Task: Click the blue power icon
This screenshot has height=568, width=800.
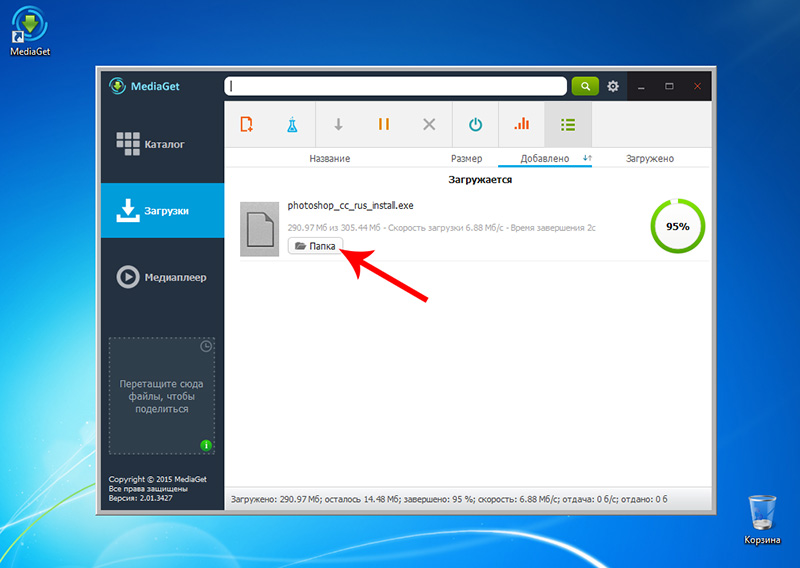Action: (475, 125)
